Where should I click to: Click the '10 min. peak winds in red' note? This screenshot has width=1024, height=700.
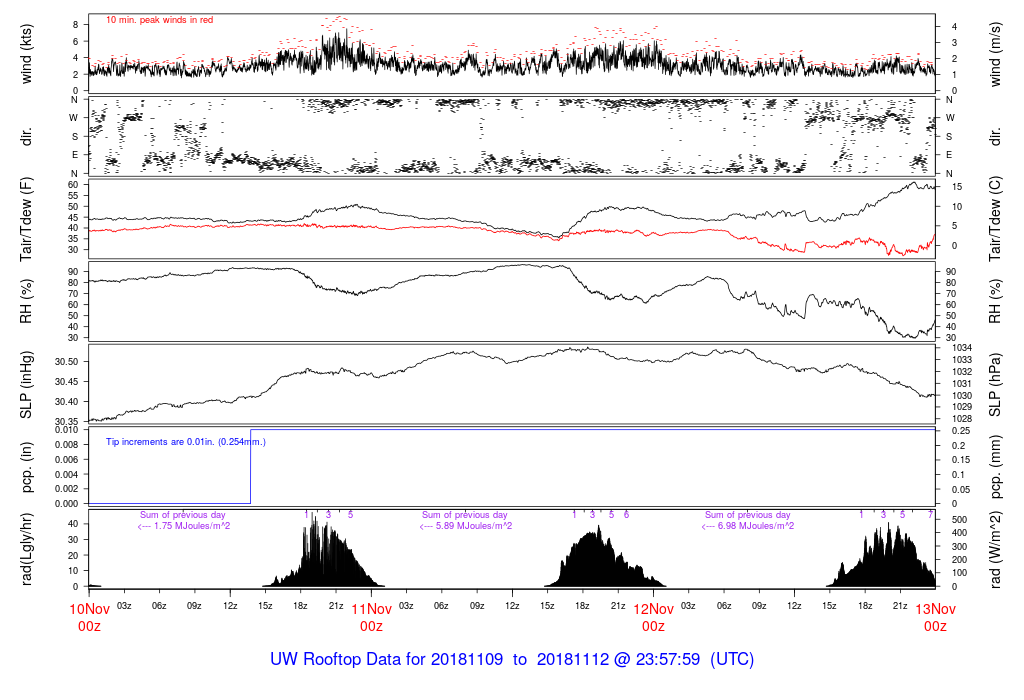(159, 20)
